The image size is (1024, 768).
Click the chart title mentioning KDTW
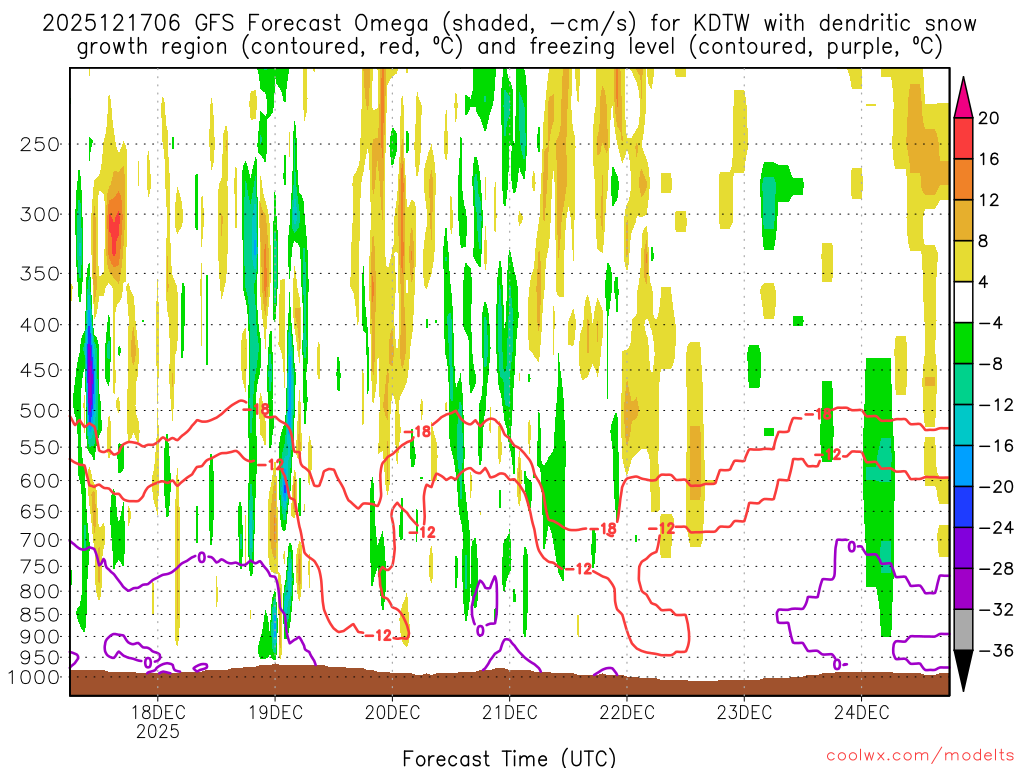click(509, 24)
